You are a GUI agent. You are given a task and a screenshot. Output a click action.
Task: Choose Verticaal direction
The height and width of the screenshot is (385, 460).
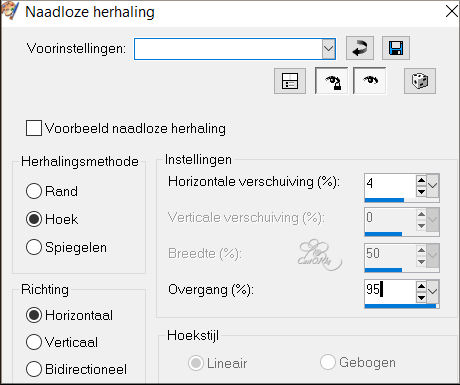34,342
